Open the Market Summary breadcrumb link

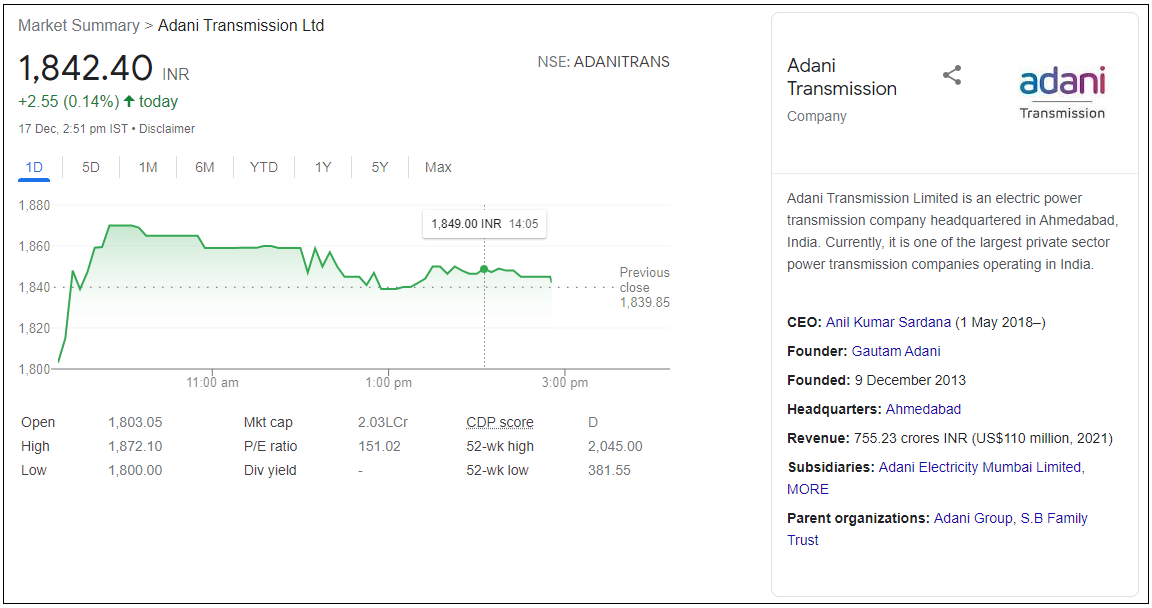(79, 26)
